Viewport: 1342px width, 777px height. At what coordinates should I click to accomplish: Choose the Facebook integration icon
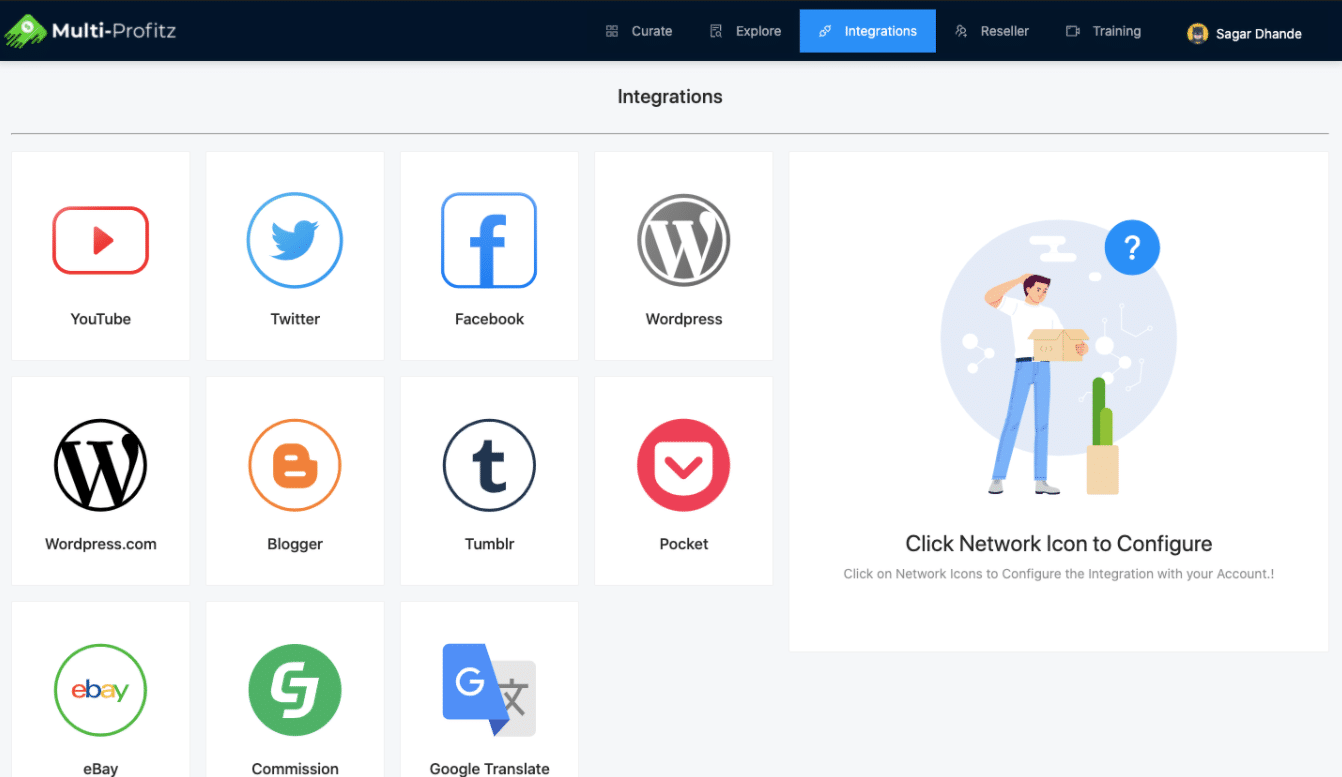(x=489, y=241)
